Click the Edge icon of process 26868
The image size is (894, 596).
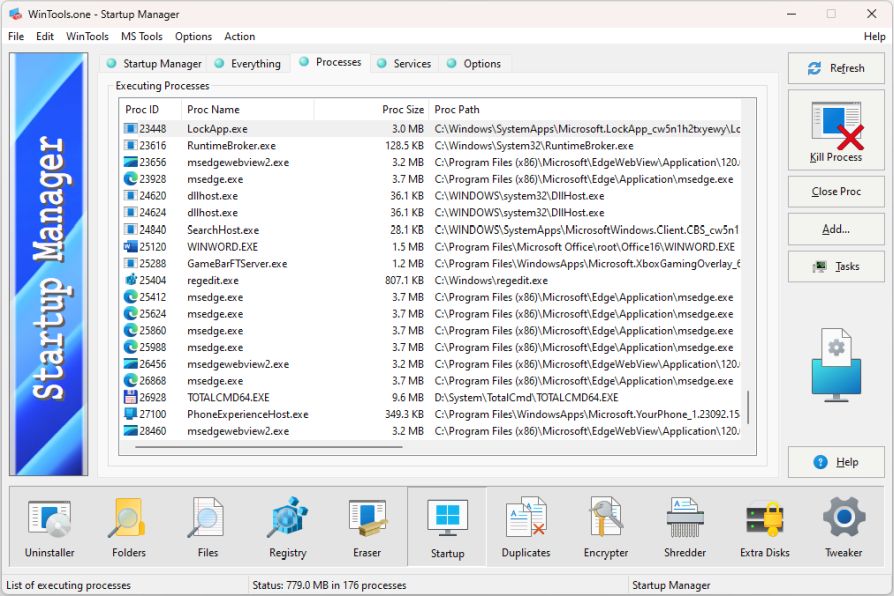coord(131,380)
